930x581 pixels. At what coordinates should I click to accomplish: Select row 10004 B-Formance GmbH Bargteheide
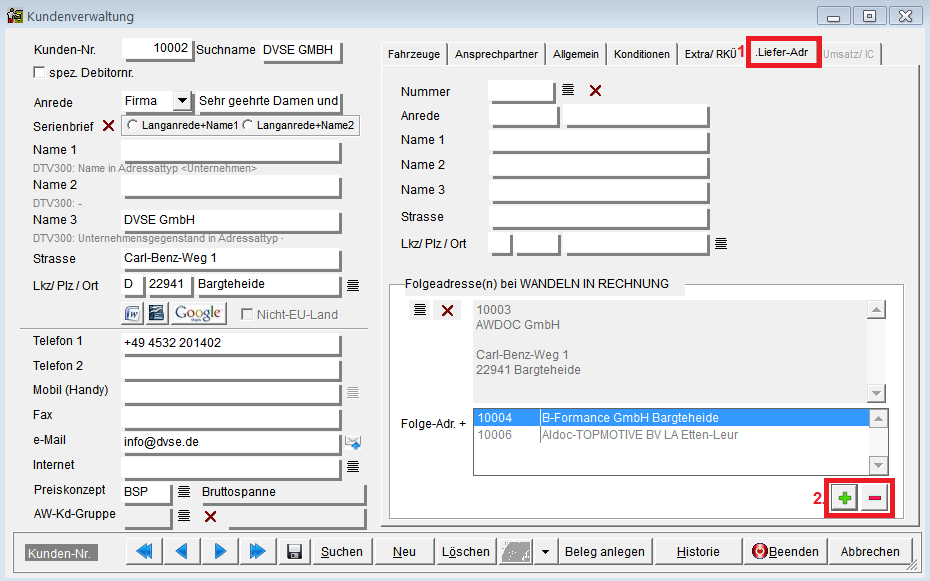click(671, 418)
